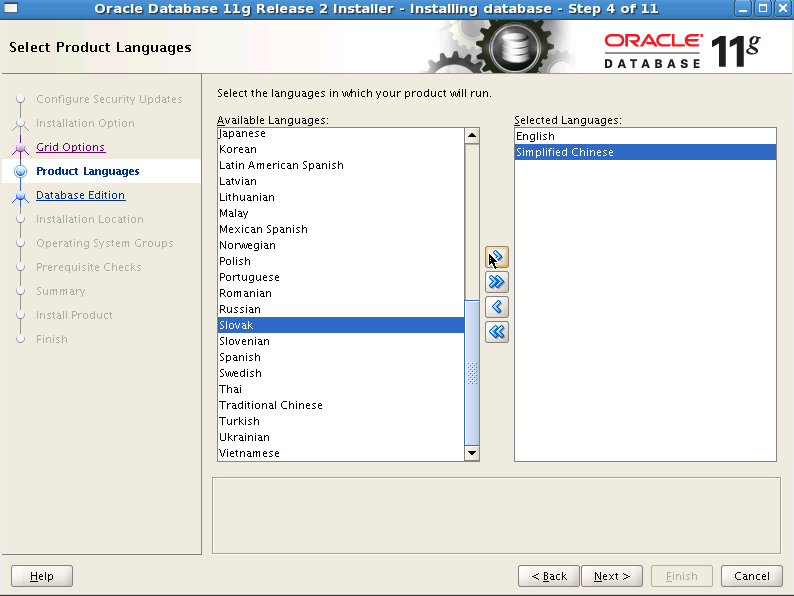
Task: Select Vietnamese in Available Languages
Action: click(341, 453)
